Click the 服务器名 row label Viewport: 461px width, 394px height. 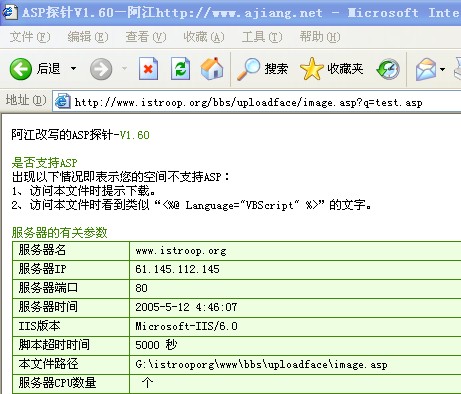click(42, 250)
